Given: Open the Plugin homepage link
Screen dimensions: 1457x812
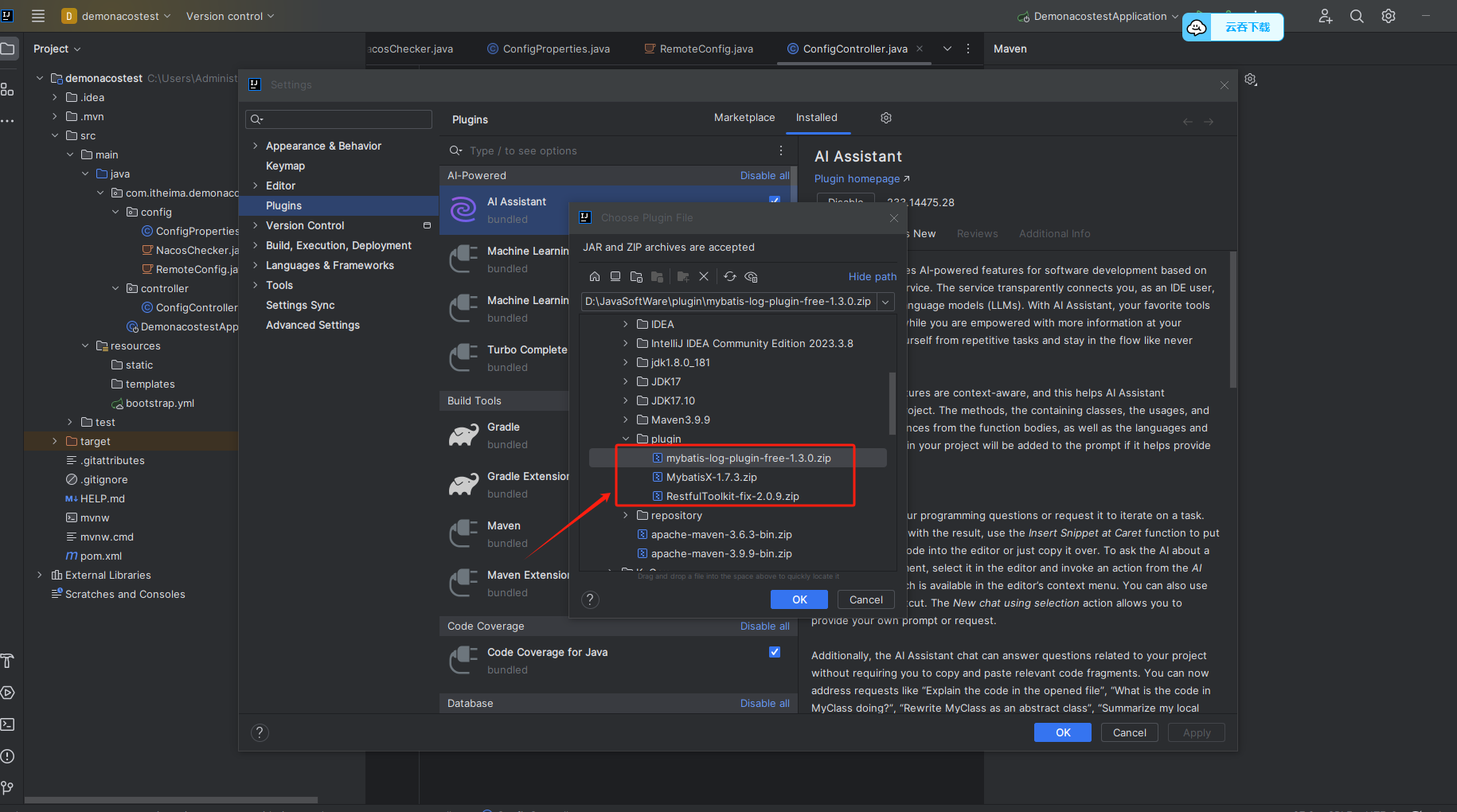Looking at the screenshot, I should click(x=861, y=179).
